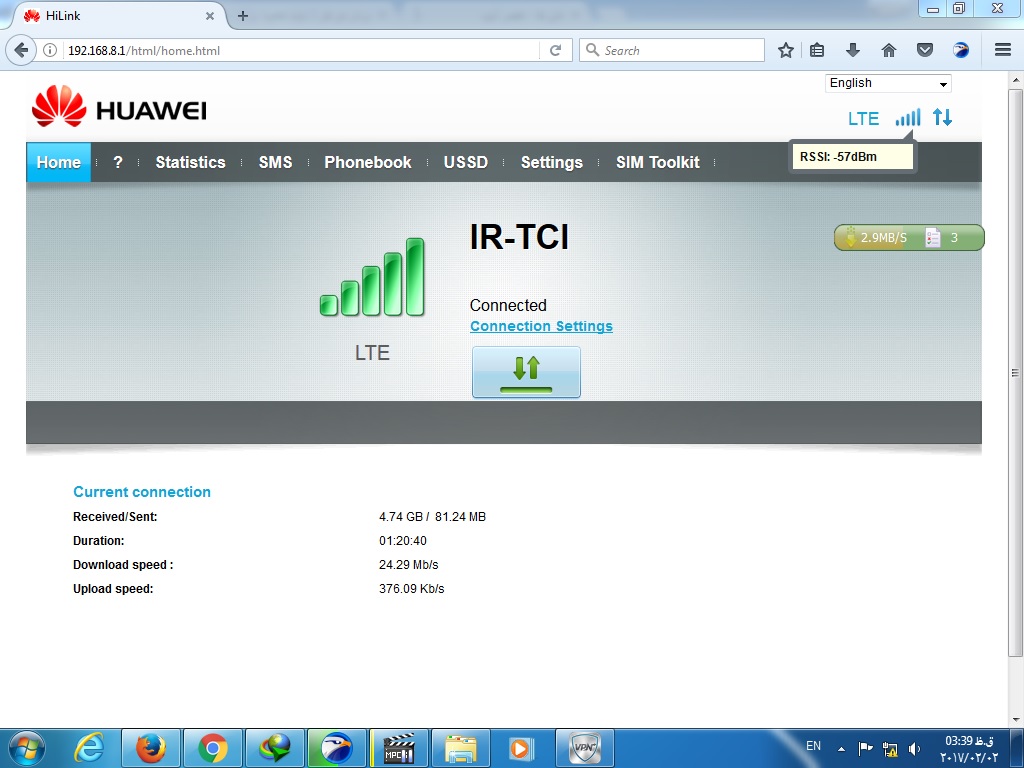Open the USSD tab
1024x768 pixels.
(466, 162)
